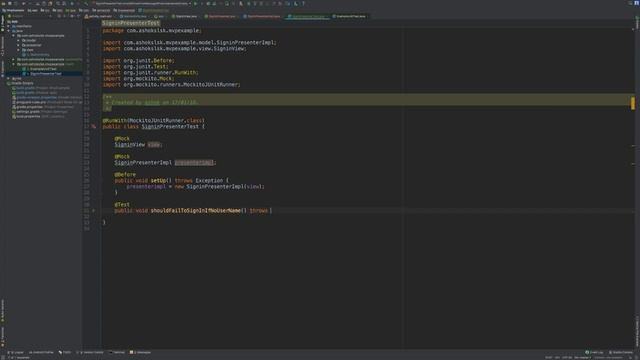Switch to SigninPresenterImpl.java editor tab
640x360 pixels.
click(x=262, y=16)
